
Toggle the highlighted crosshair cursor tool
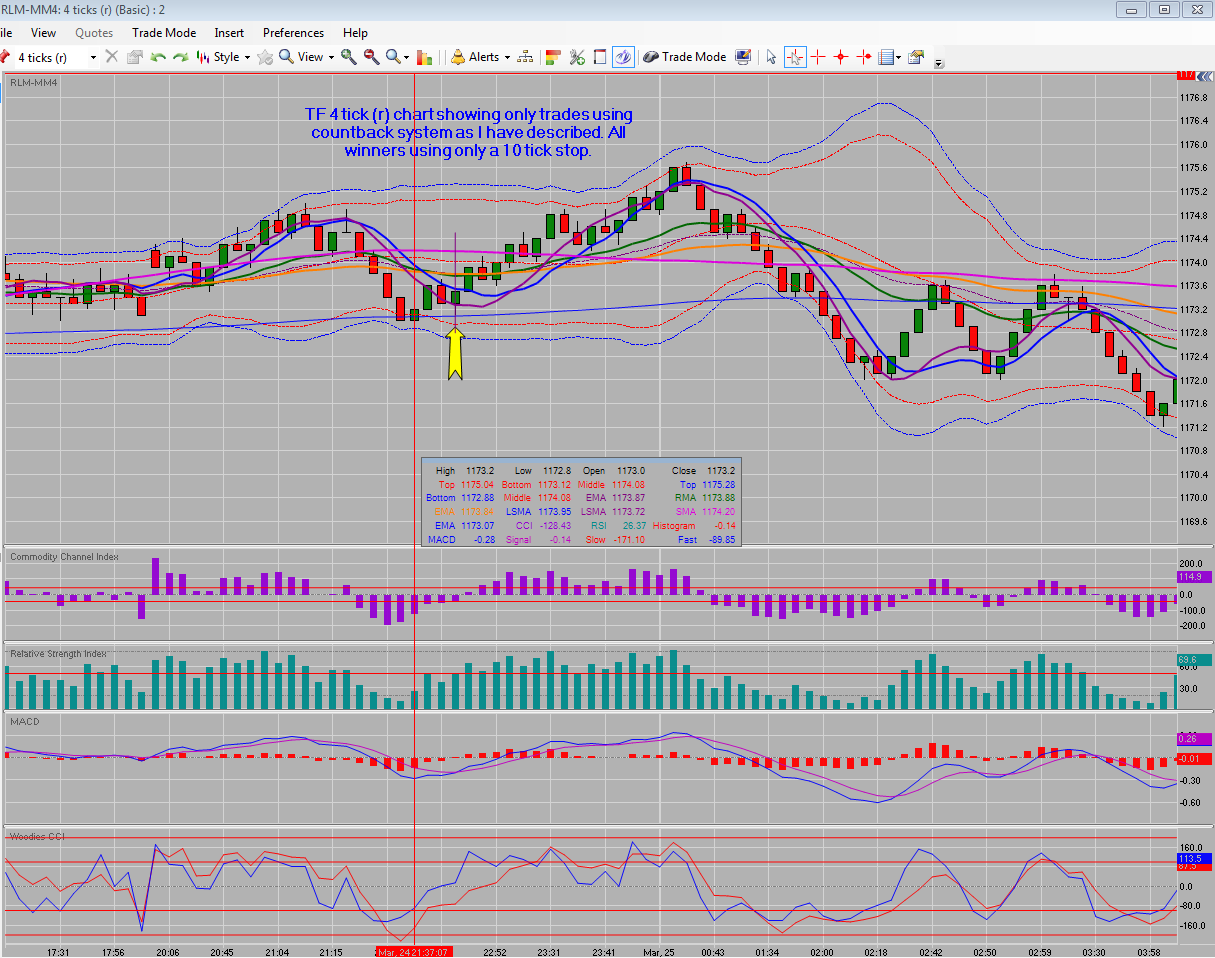[795, 57]
